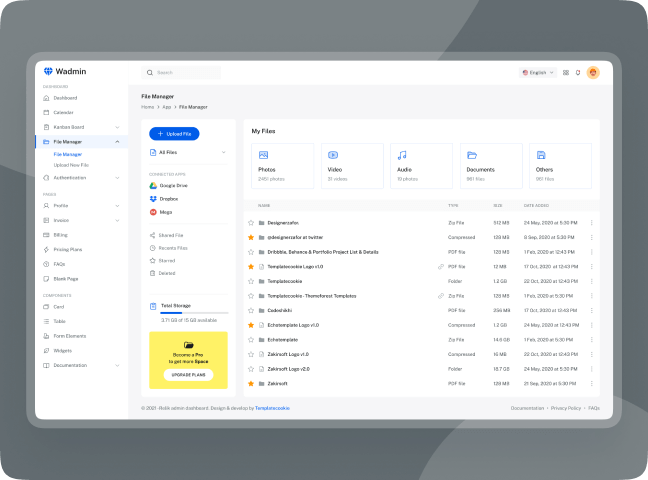Click link icon on Templatecookie Logo v1.0

[x=441, y=267]
